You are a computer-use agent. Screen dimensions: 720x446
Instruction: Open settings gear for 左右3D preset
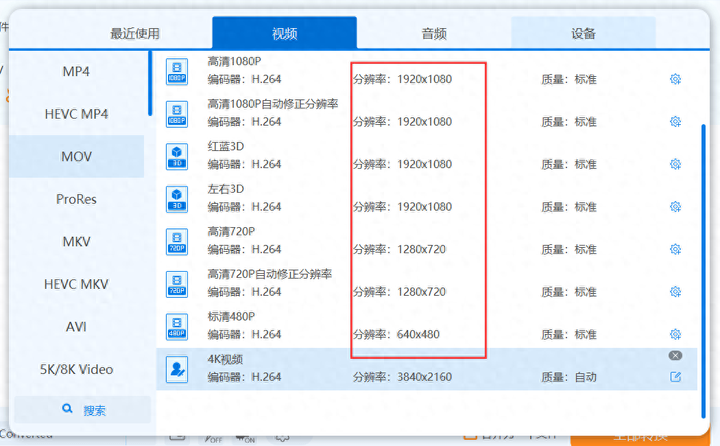tap(675, 207)
